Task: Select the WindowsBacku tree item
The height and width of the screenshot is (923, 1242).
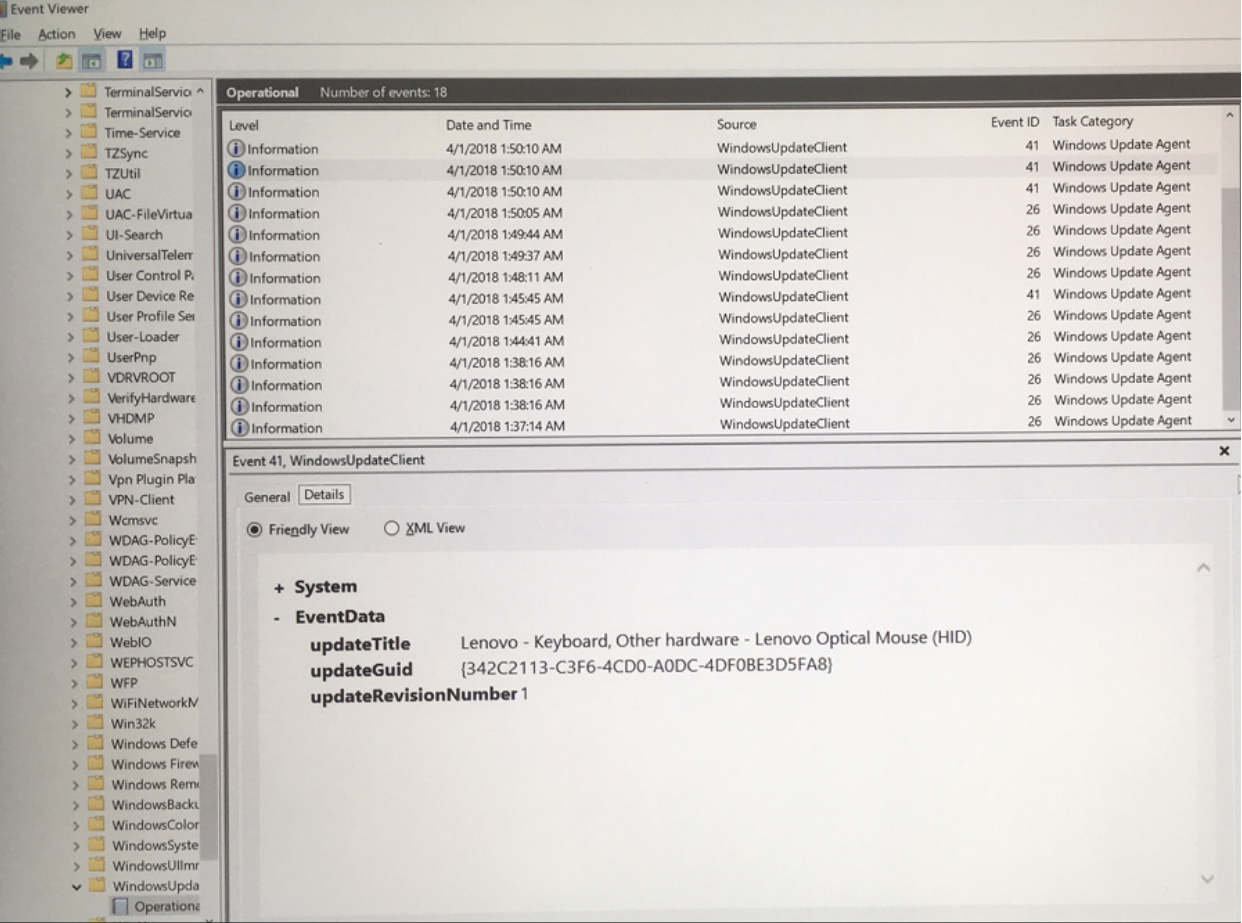Action: click(x=155, y=805)
